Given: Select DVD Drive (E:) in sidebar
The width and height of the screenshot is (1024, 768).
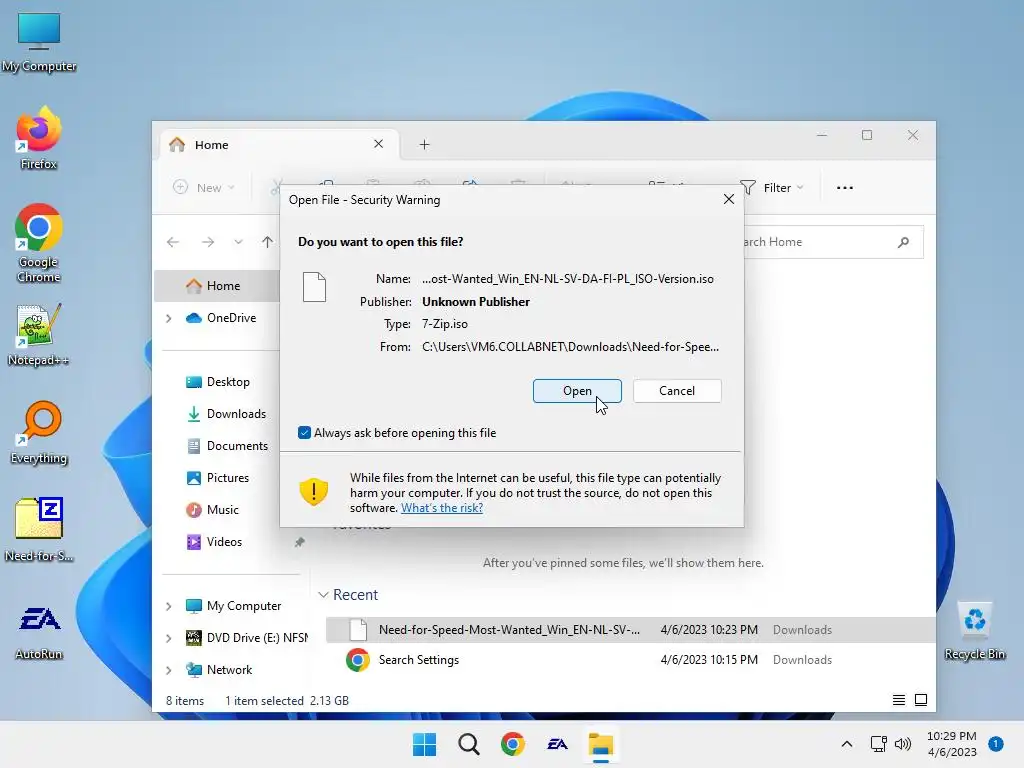Looking at the screenshot, I should coord(247,637).
